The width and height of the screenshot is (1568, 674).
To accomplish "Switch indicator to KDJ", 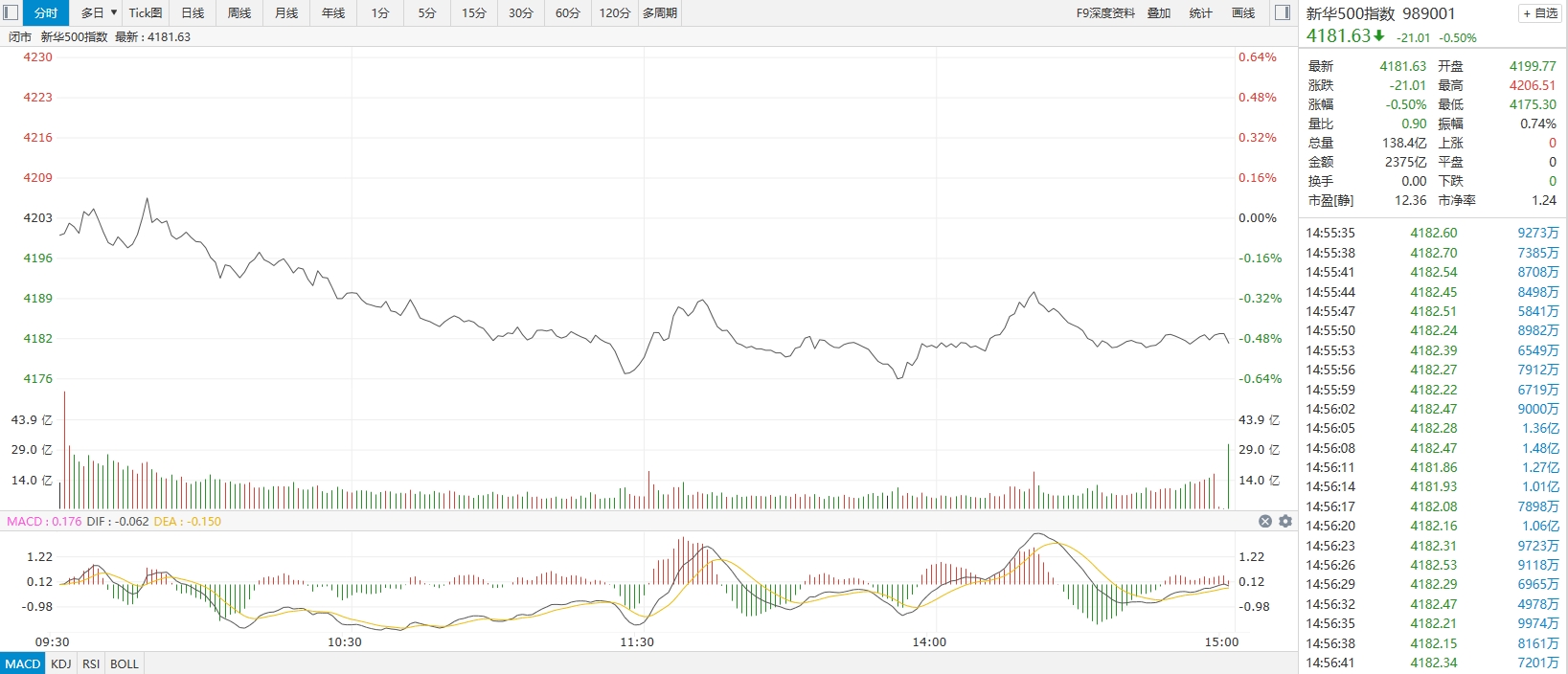I will (61, 663).
